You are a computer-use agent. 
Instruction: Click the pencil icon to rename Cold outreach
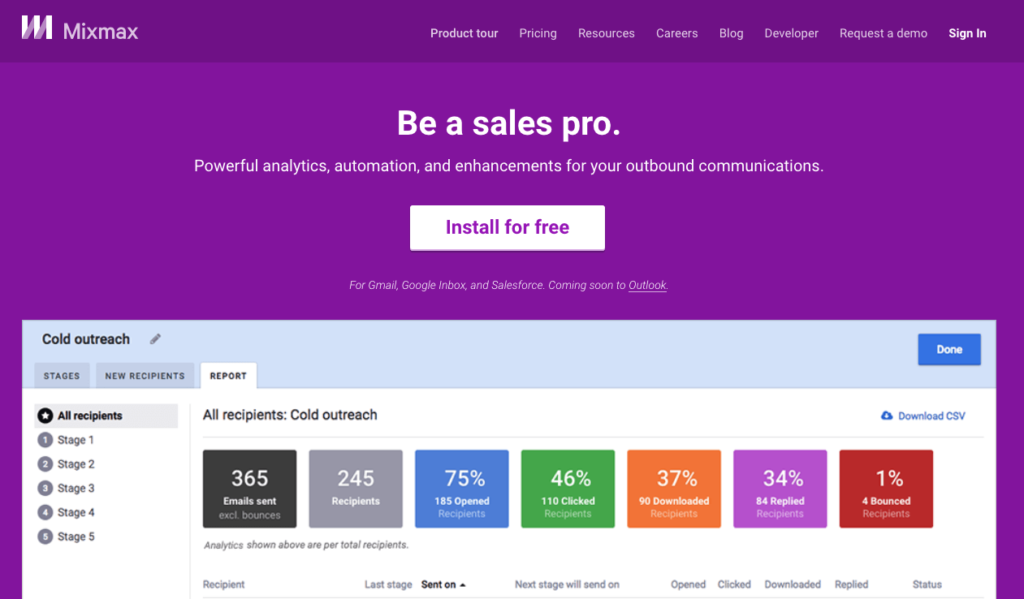[155, 339]
